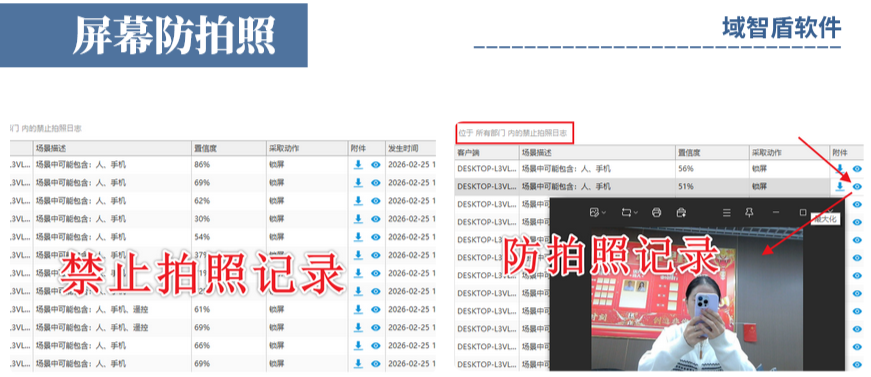Sort right table by 置信度 column header
The image size is (871, 377).
pyautogui.click(x=712, y=152)
